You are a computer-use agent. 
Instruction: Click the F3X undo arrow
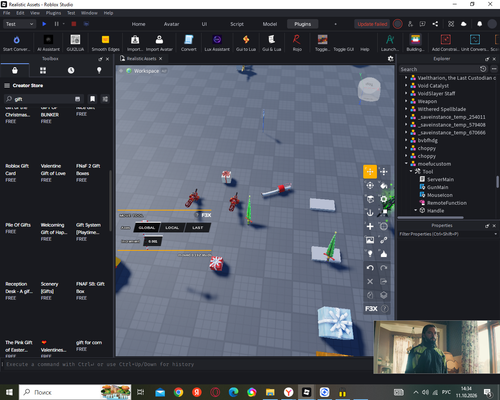click(x=370, y=268)
